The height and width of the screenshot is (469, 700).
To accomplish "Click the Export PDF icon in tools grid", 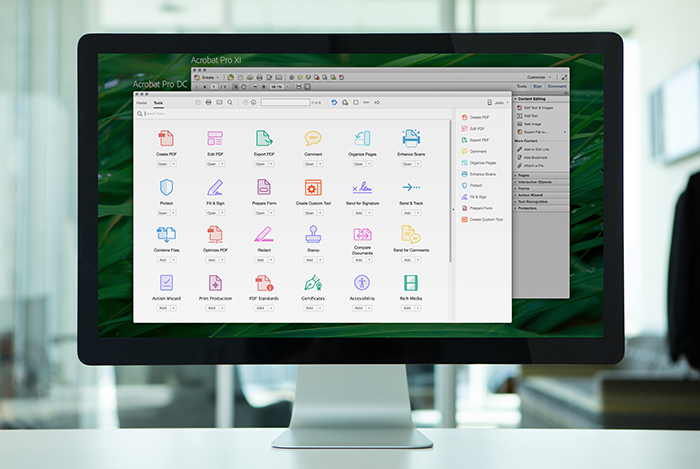I will click(263, 138).
